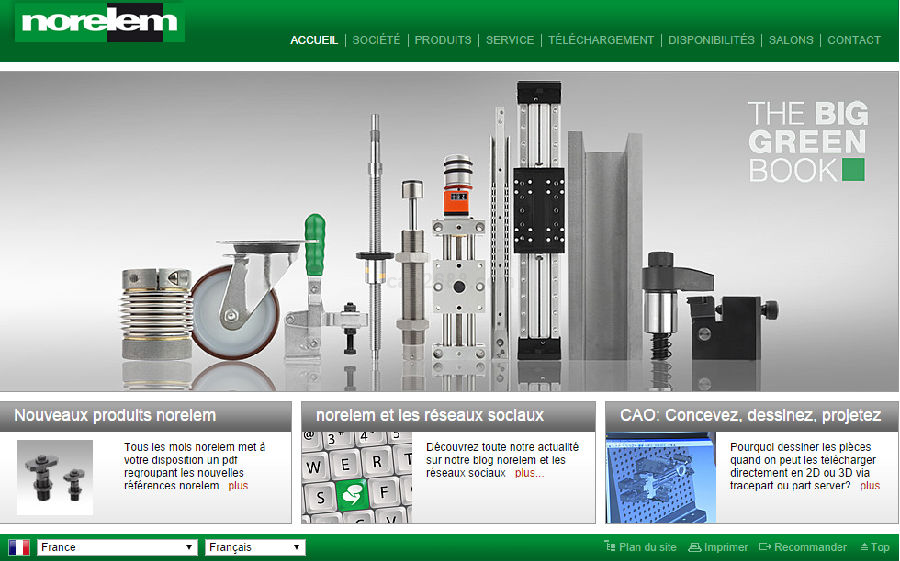Click the keyboard social networks thumbnail
Screen dimensions: 900x561
pyautogui.click(x=356, y=477)
